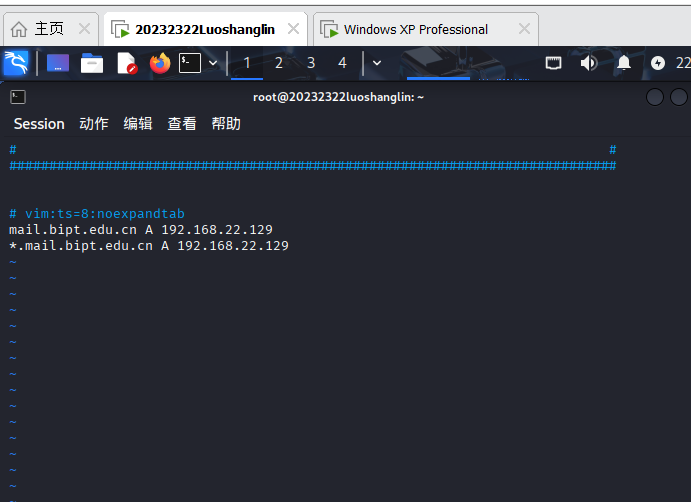
Task: Launch Firefox from the panel
Action: (x=160, y=63)
